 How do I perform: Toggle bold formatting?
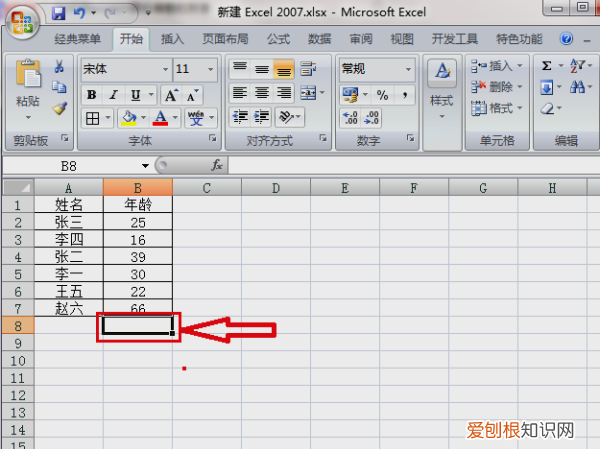[91, 95]
